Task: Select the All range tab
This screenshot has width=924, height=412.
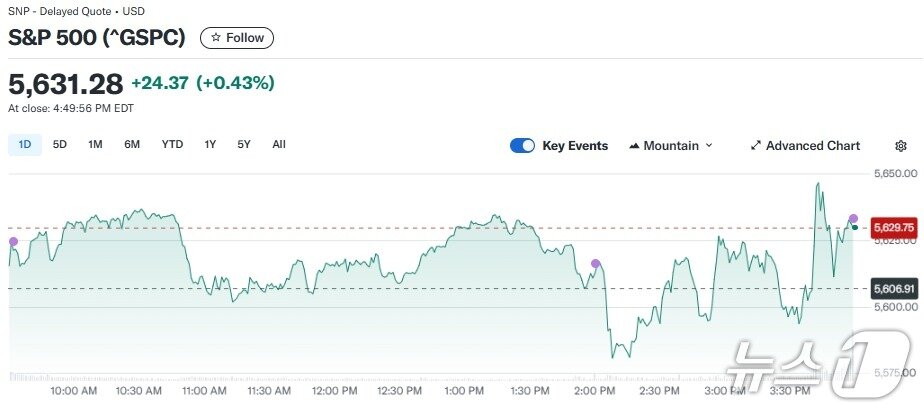Action: point(279,144)
